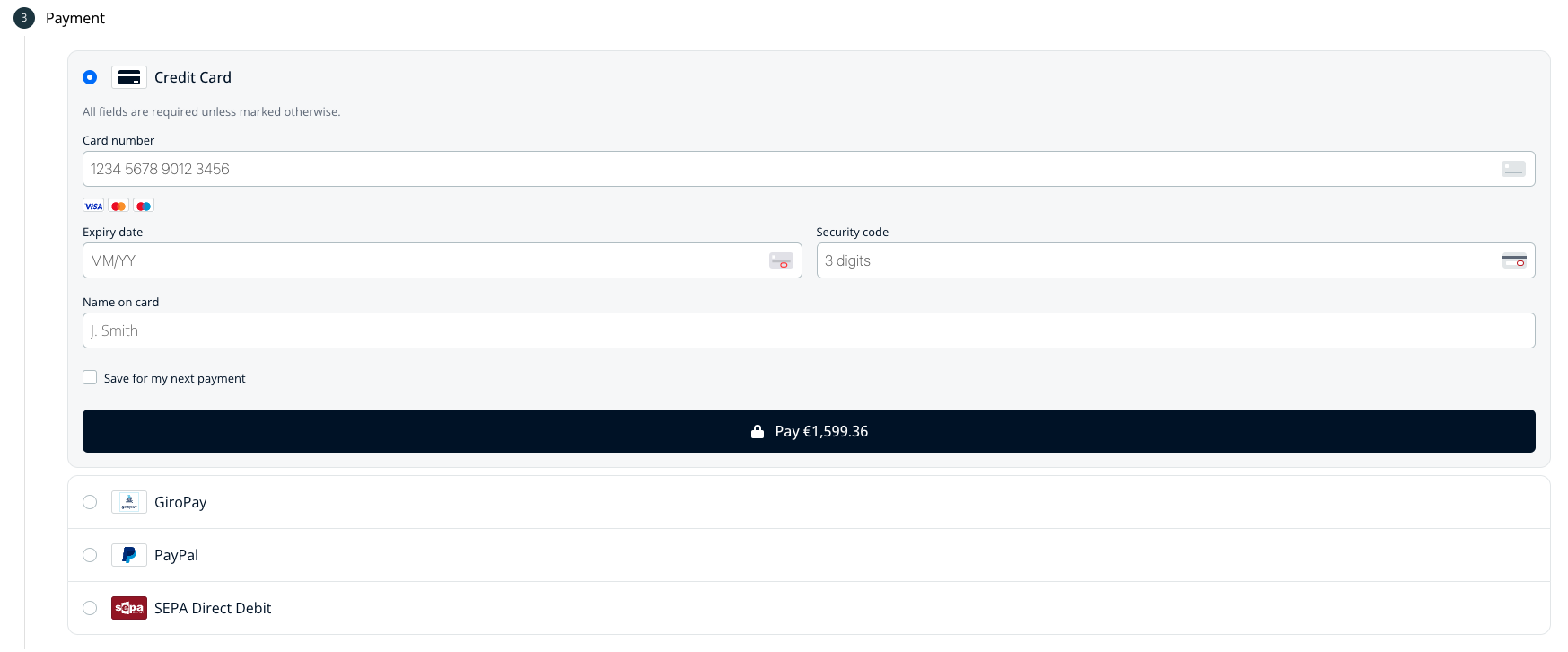Click the card icon inside card number field
The width and height of the screenshot is (1568, 652).
(1513, 169)
